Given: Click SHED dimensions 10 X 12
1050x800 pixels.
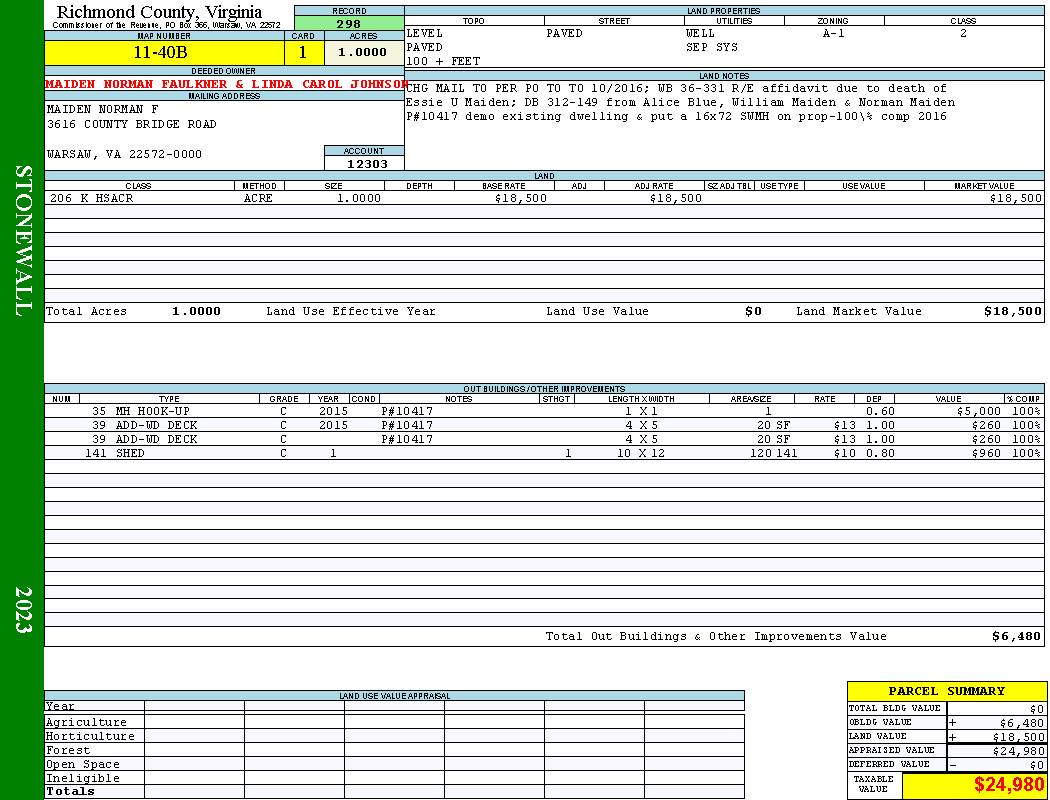Looking at the screenshot, I should click(x=641, y=453).
